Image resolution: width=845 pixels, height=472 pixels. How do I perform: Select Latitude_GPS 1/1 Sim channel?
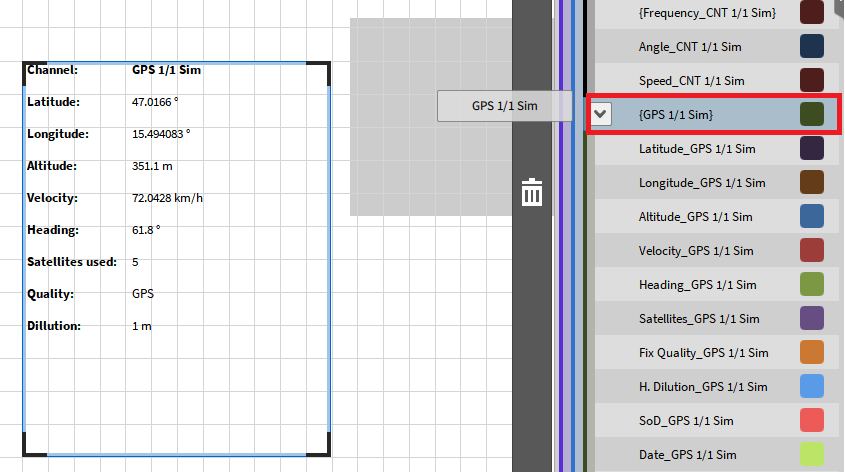(697, 149)
